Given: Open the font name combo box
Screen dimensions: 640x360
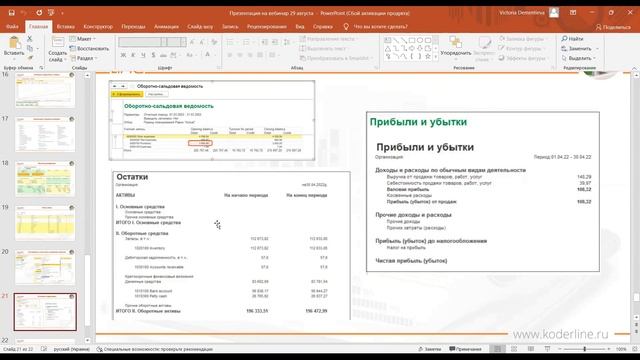Looking at the screenshot, I should pos(143,42).
